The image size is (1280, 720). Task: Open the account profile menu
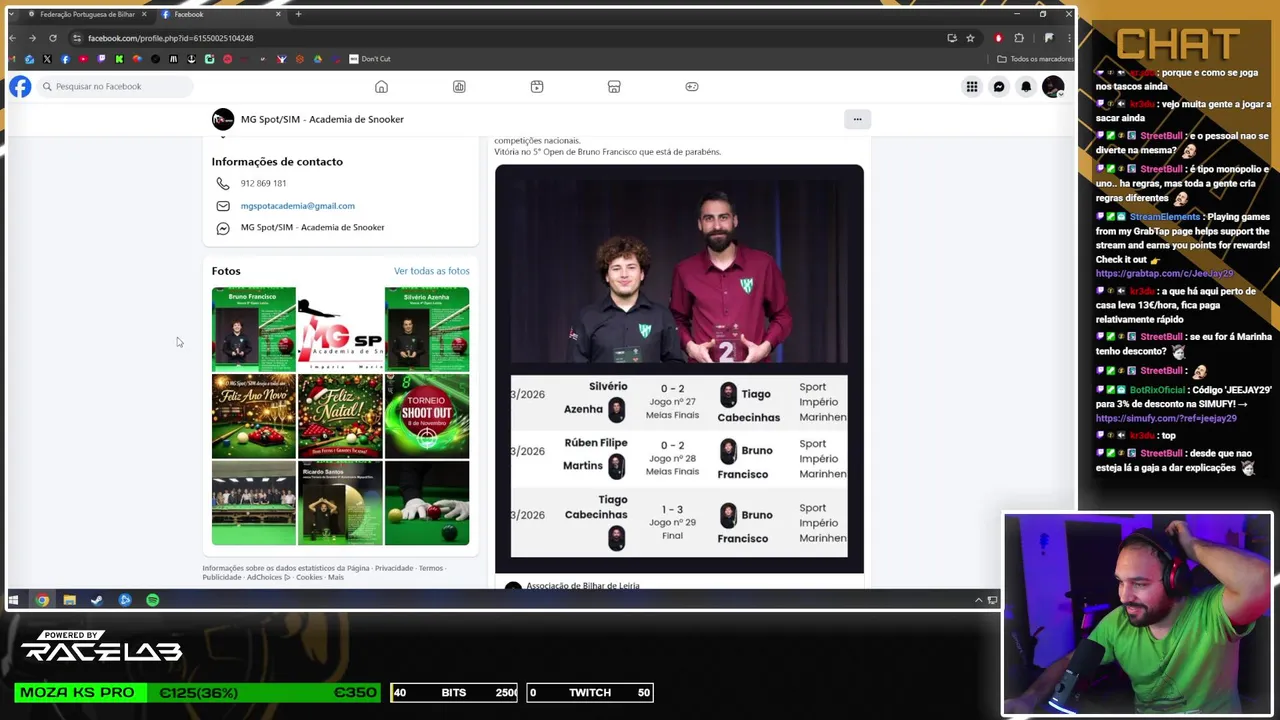[1053, 87]
